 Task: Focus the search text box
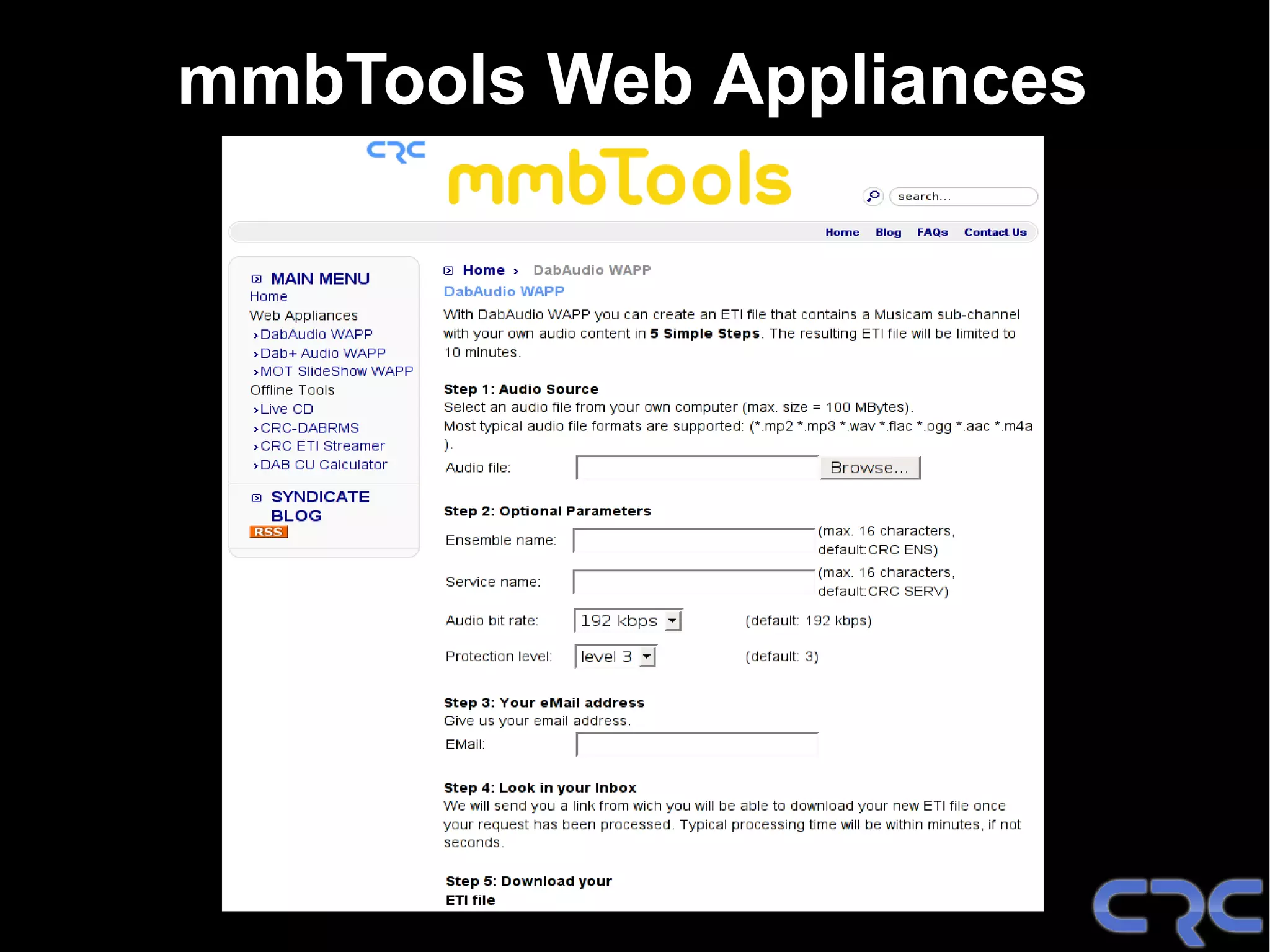(963, 197)
